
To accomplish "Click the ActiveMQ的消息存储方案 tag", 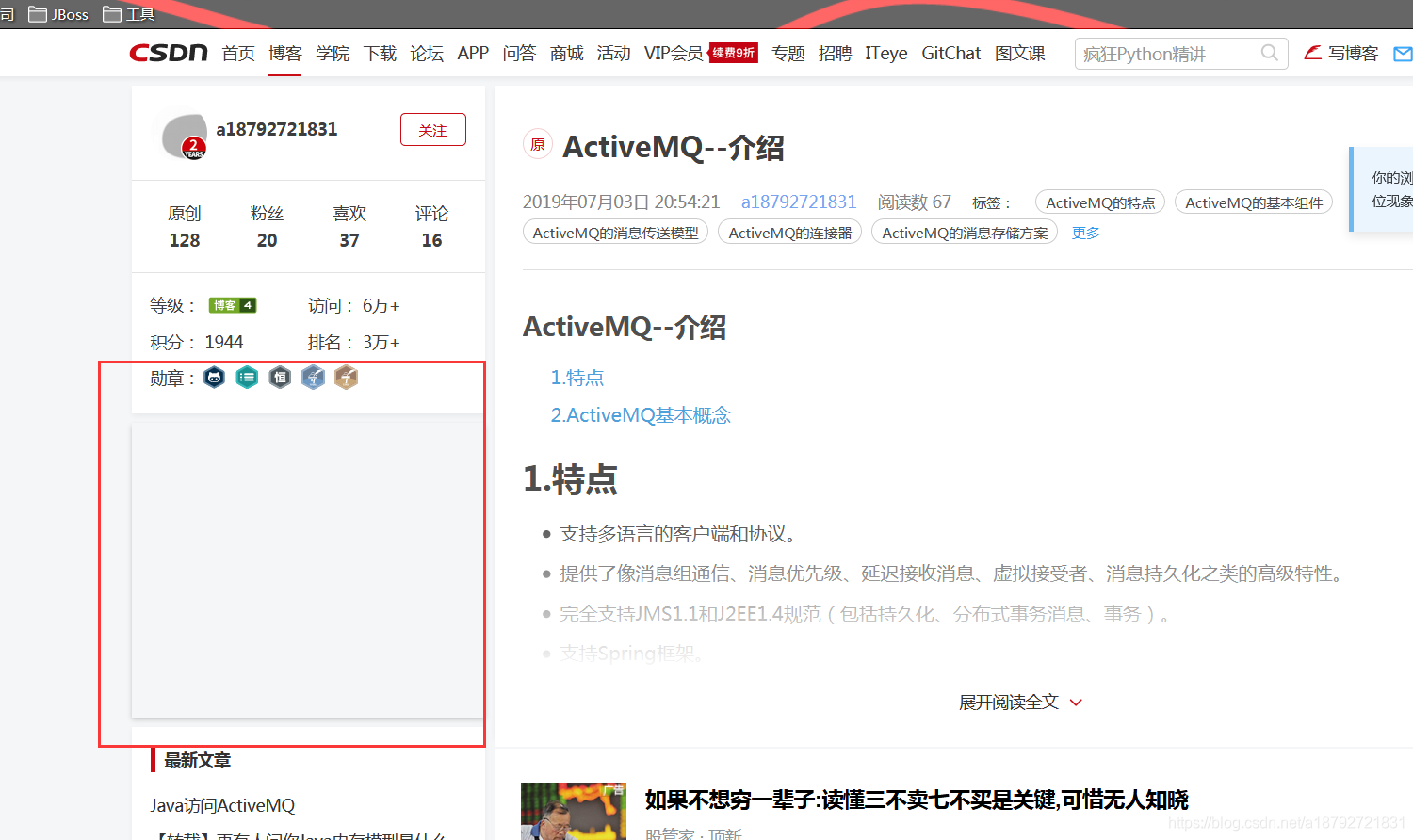I will pyautogui.click(x=965, y=233).
